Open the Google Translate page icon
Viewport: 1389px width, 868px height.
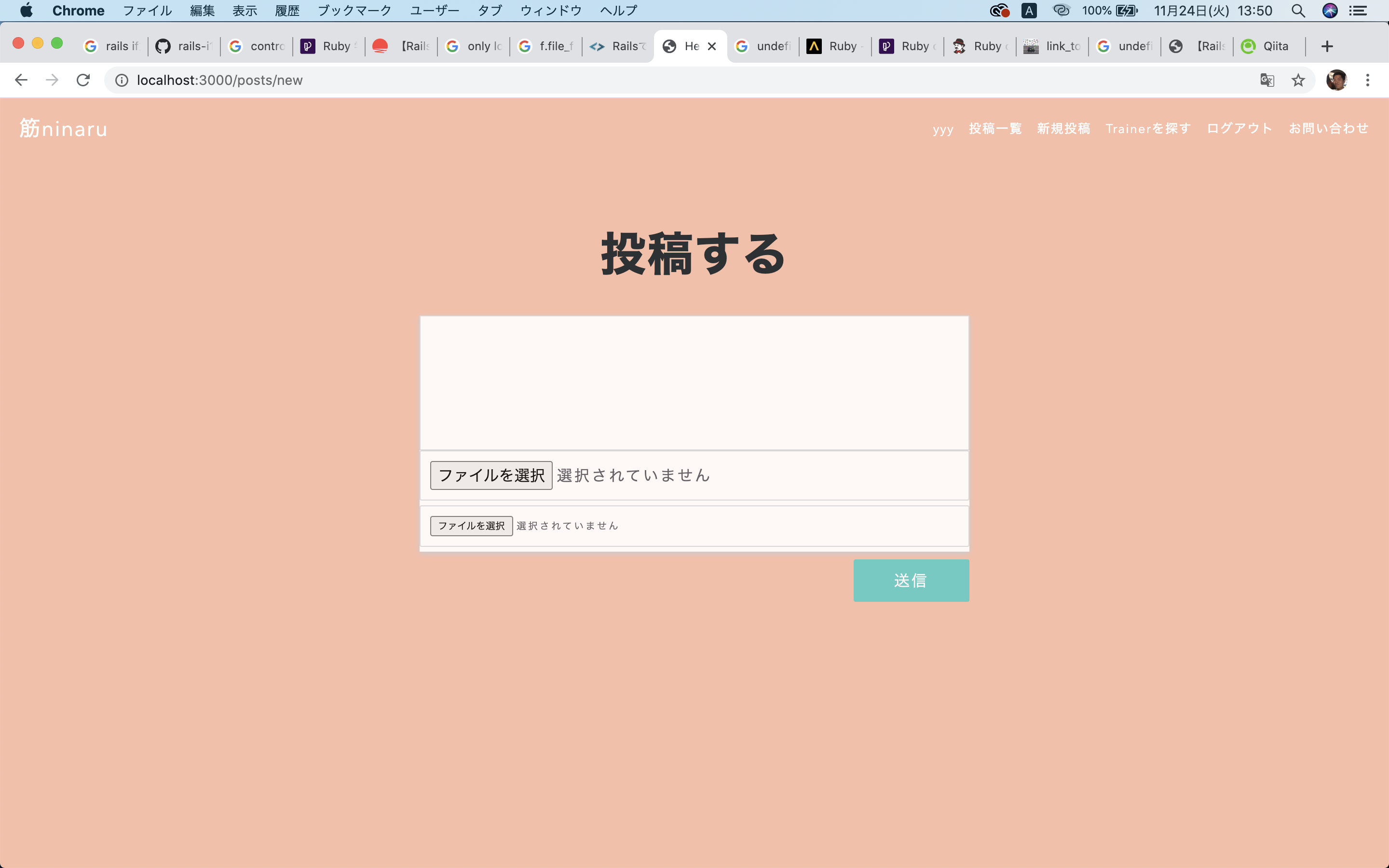pos(1267,80)
